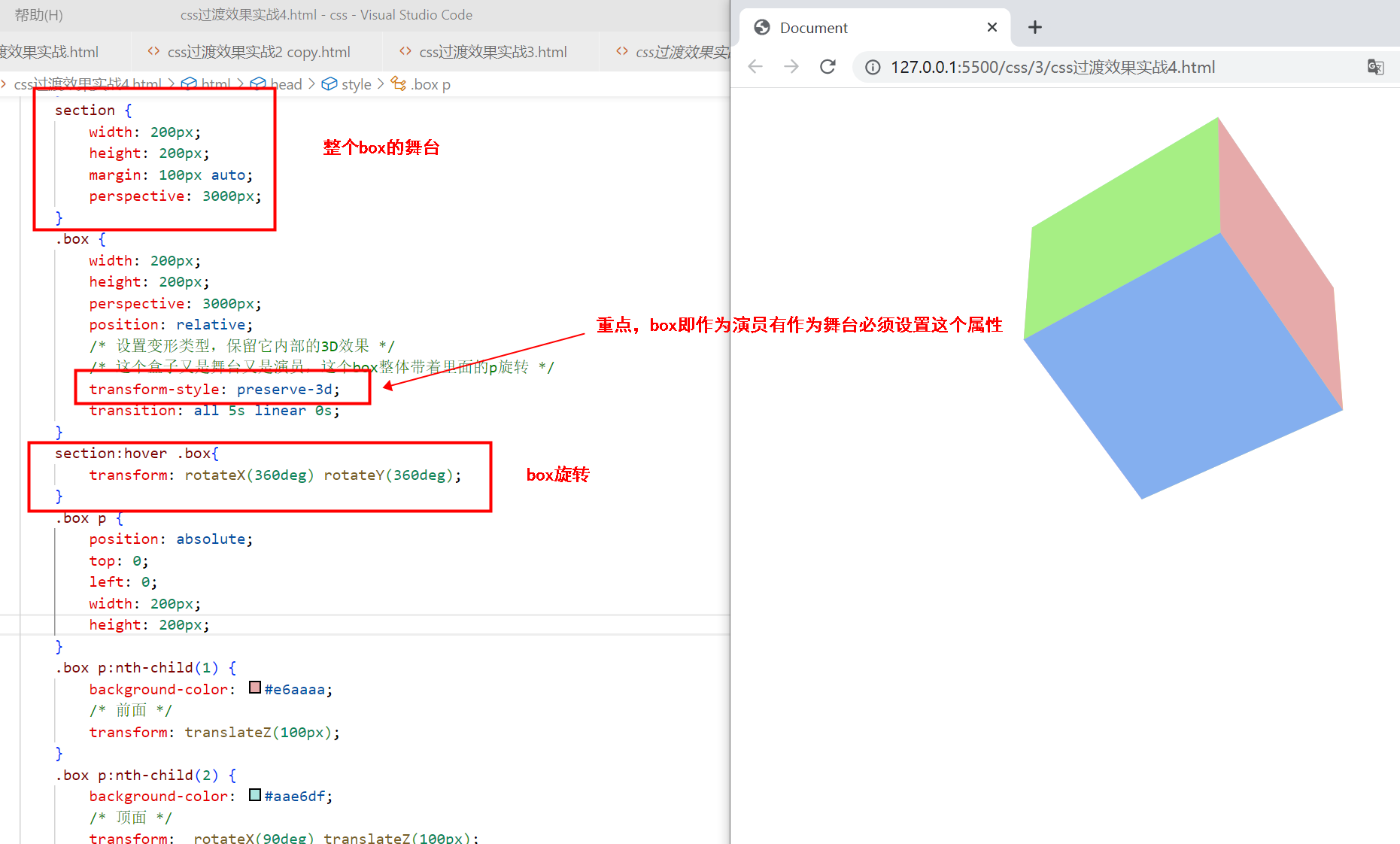The width and height of the screenshot is (1400, 844).
Task: Click the HTML file icon on 实战2 copy tab
Action: pos(153,51)
